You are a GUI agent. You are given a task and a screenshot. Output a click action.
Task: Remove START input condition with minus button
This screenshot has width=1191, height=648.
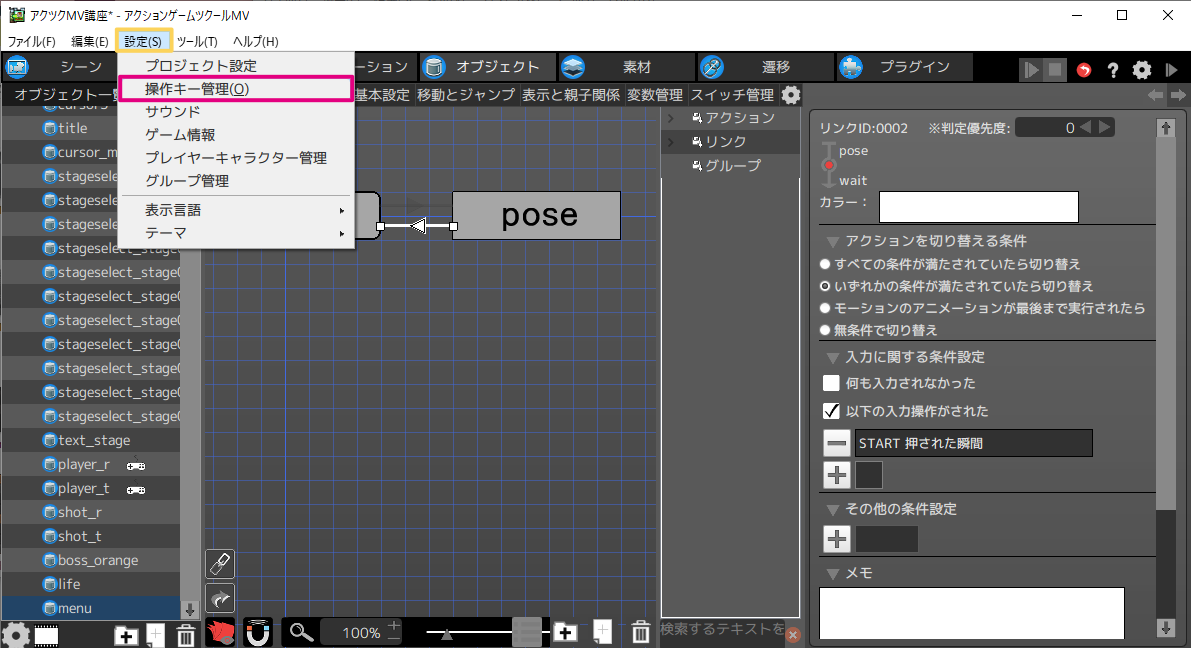(x=837, y=443)
